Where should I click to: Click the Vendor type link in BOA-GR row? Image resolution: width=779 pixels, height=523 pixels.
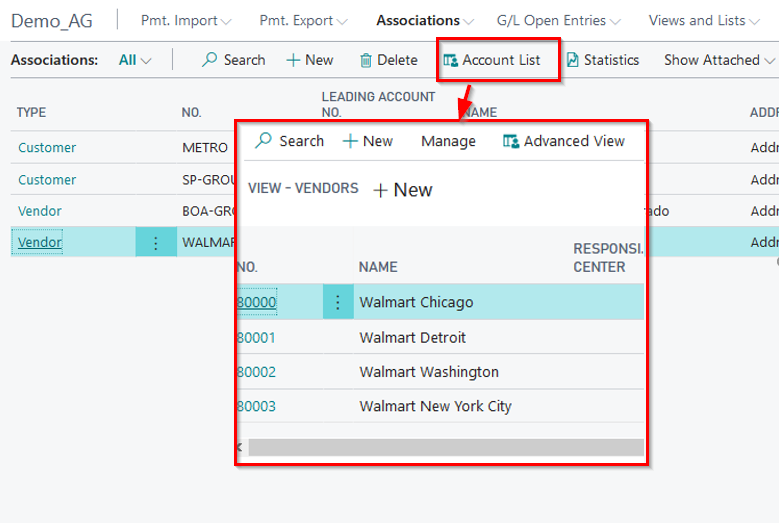[x=40, y=211]
